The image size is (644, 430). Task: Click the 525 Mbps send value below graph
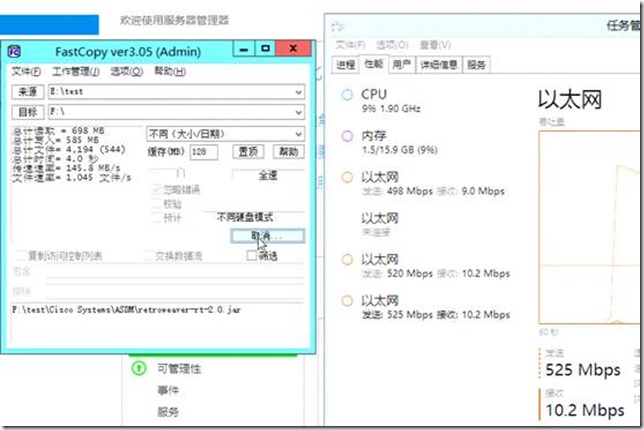[x=583, y=370]
